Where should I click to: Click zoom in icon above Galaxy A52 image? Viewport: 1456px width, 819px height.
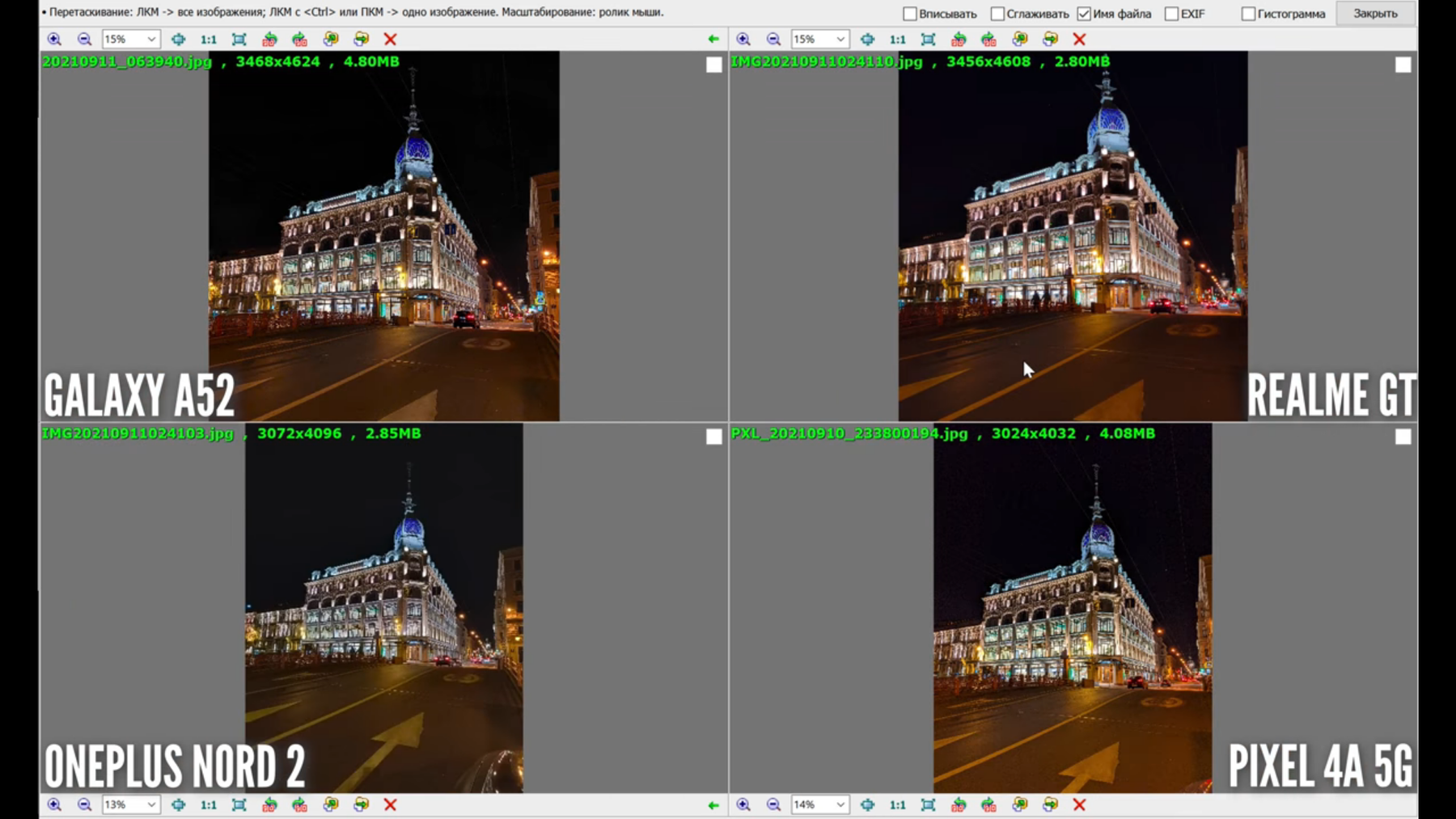click(x=54, y=39)
